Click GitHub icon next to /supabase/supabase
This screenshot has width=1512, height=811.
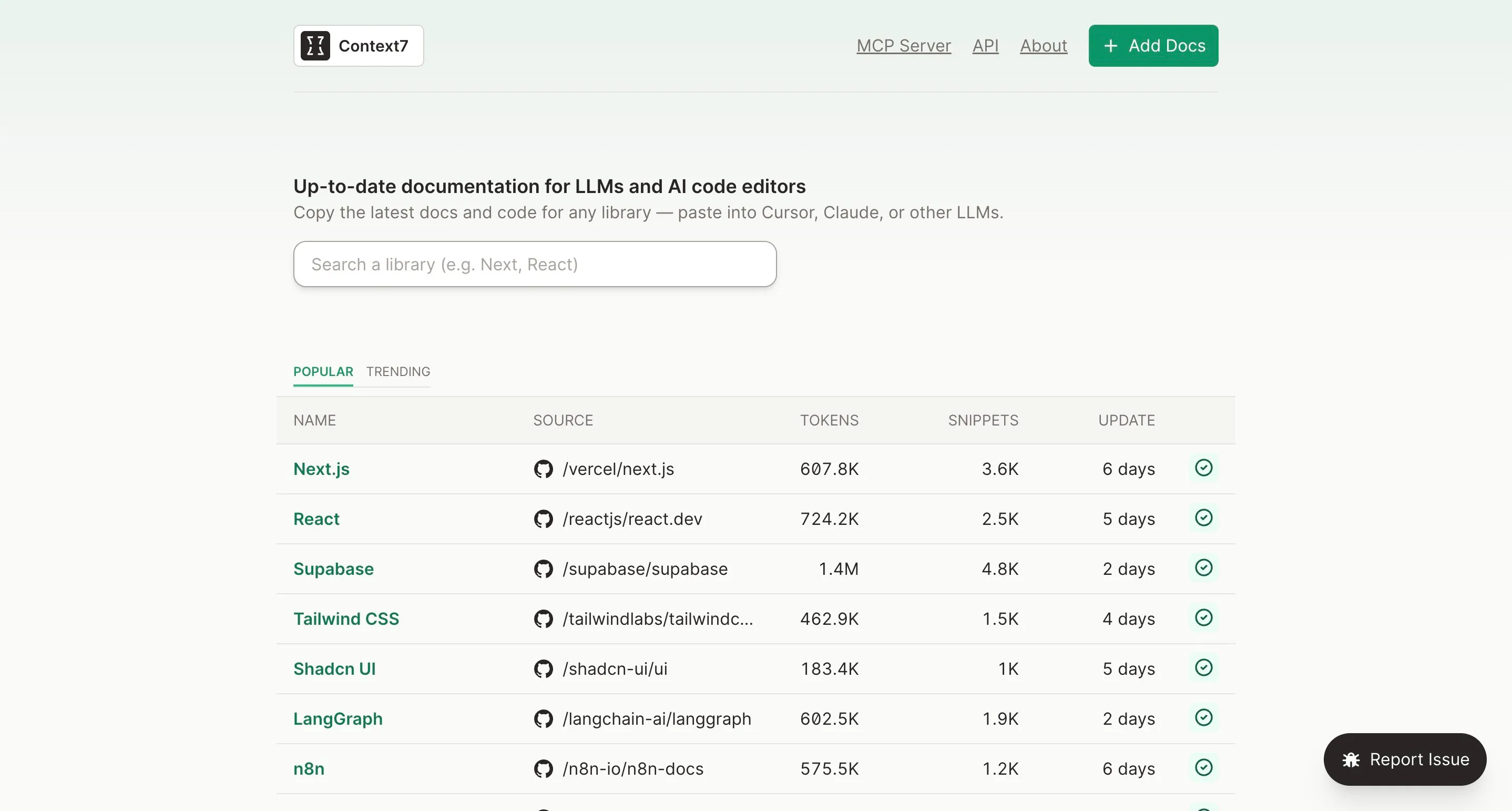[x=543, y=569]
